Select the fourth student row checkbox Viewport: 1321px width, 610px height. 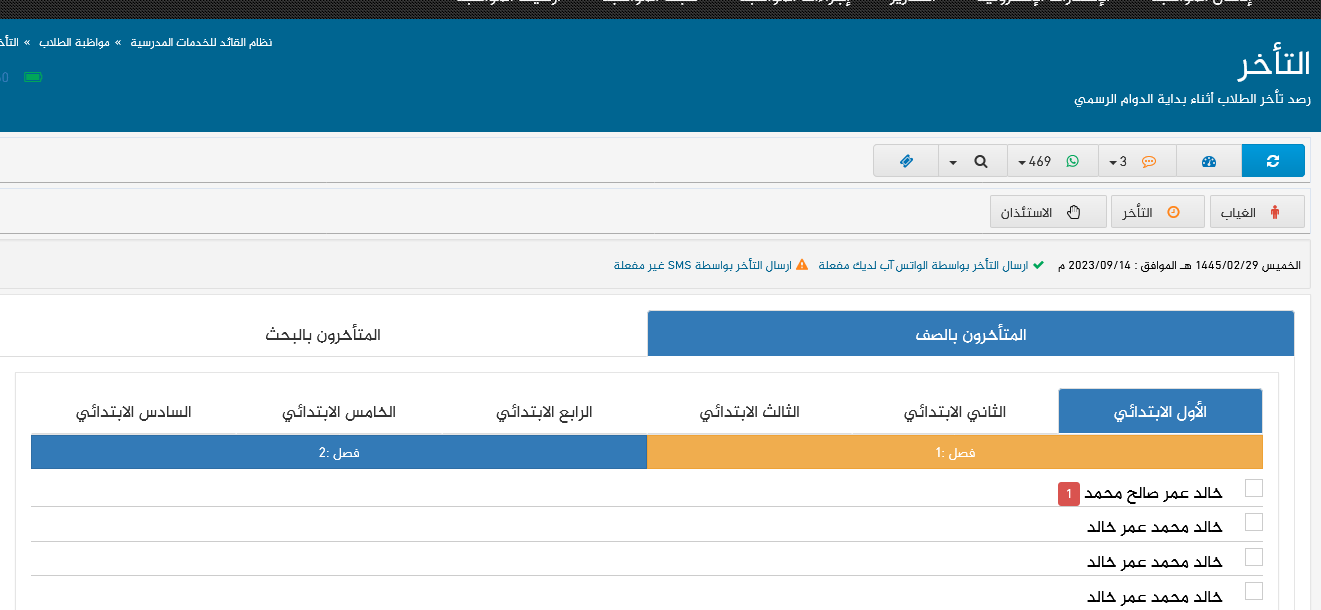(x=1253, y=591)
